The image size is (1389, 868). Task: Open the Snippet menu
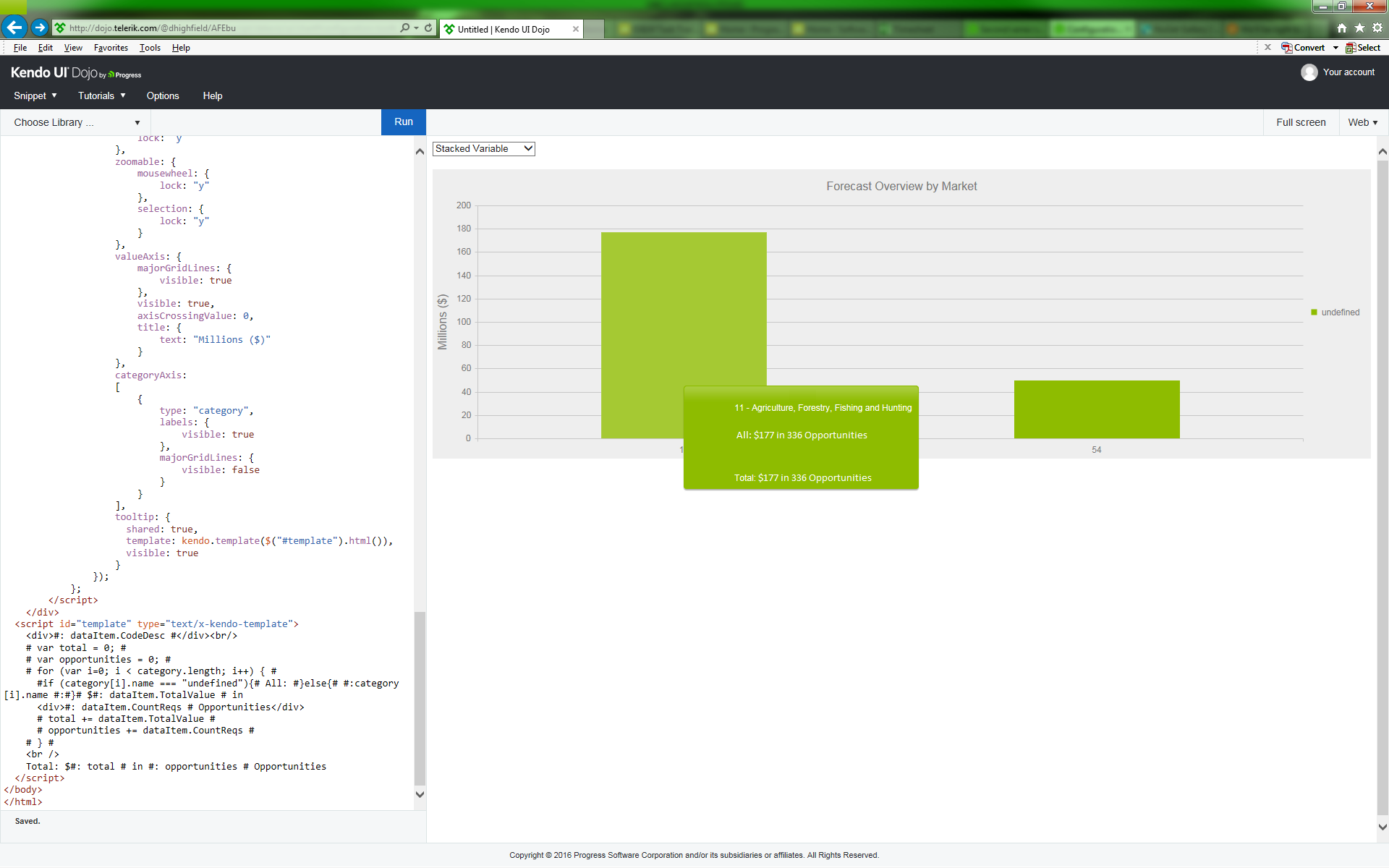(35, 95)
